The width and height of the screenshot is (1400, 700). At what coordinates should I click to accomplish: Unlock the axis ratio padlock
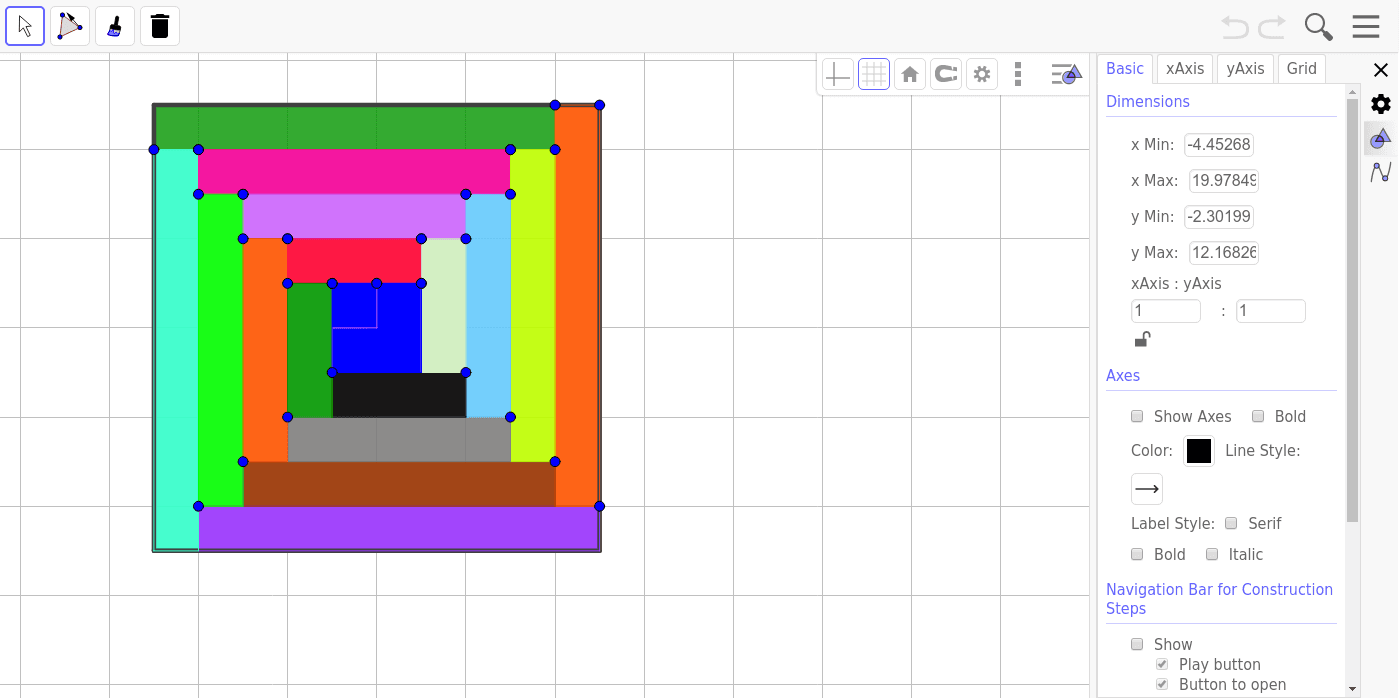[x=1143, y=339]
